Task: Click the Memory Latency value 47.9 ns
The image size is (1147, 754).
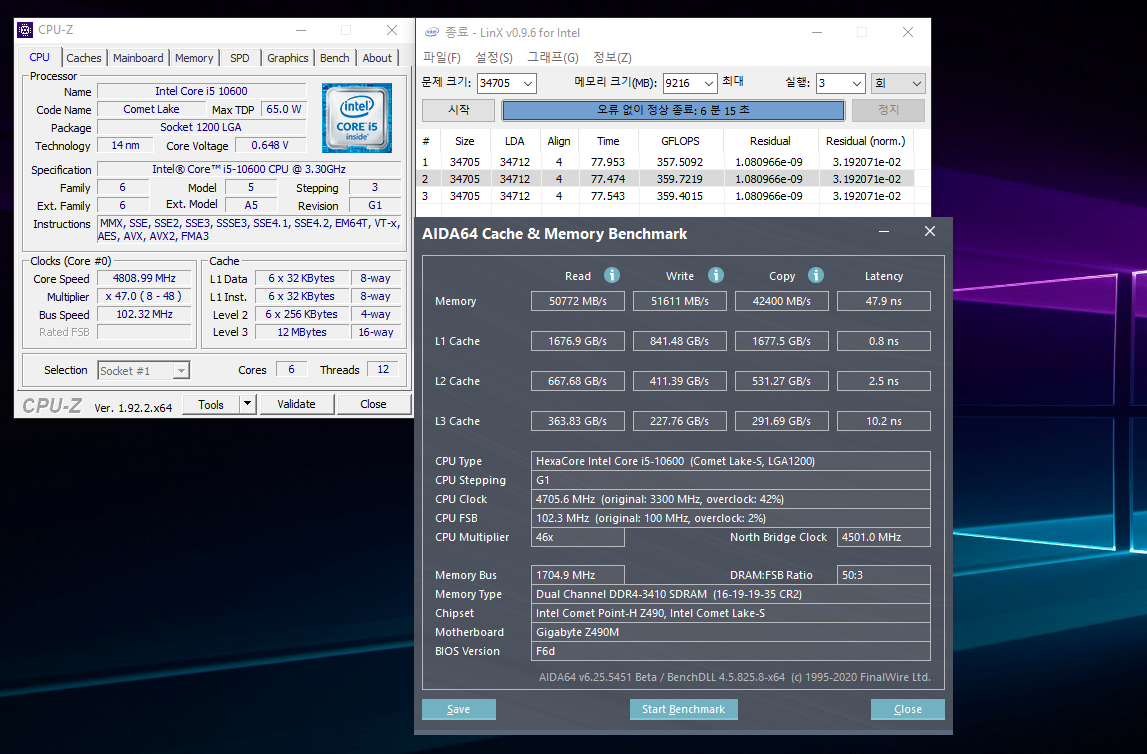Action: (x=884, y=301)
